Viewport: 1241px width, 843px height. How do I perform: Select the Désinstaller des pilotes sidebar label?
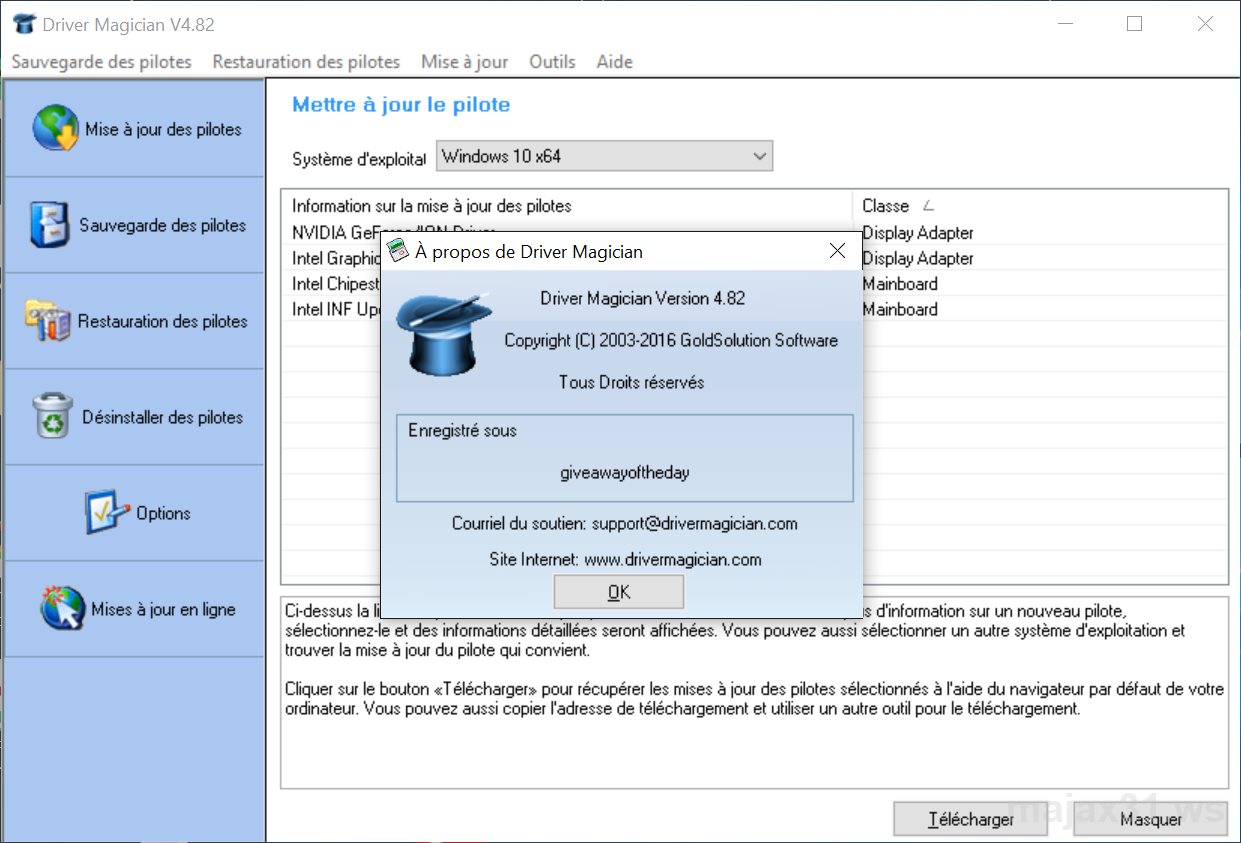pos(163,417)
